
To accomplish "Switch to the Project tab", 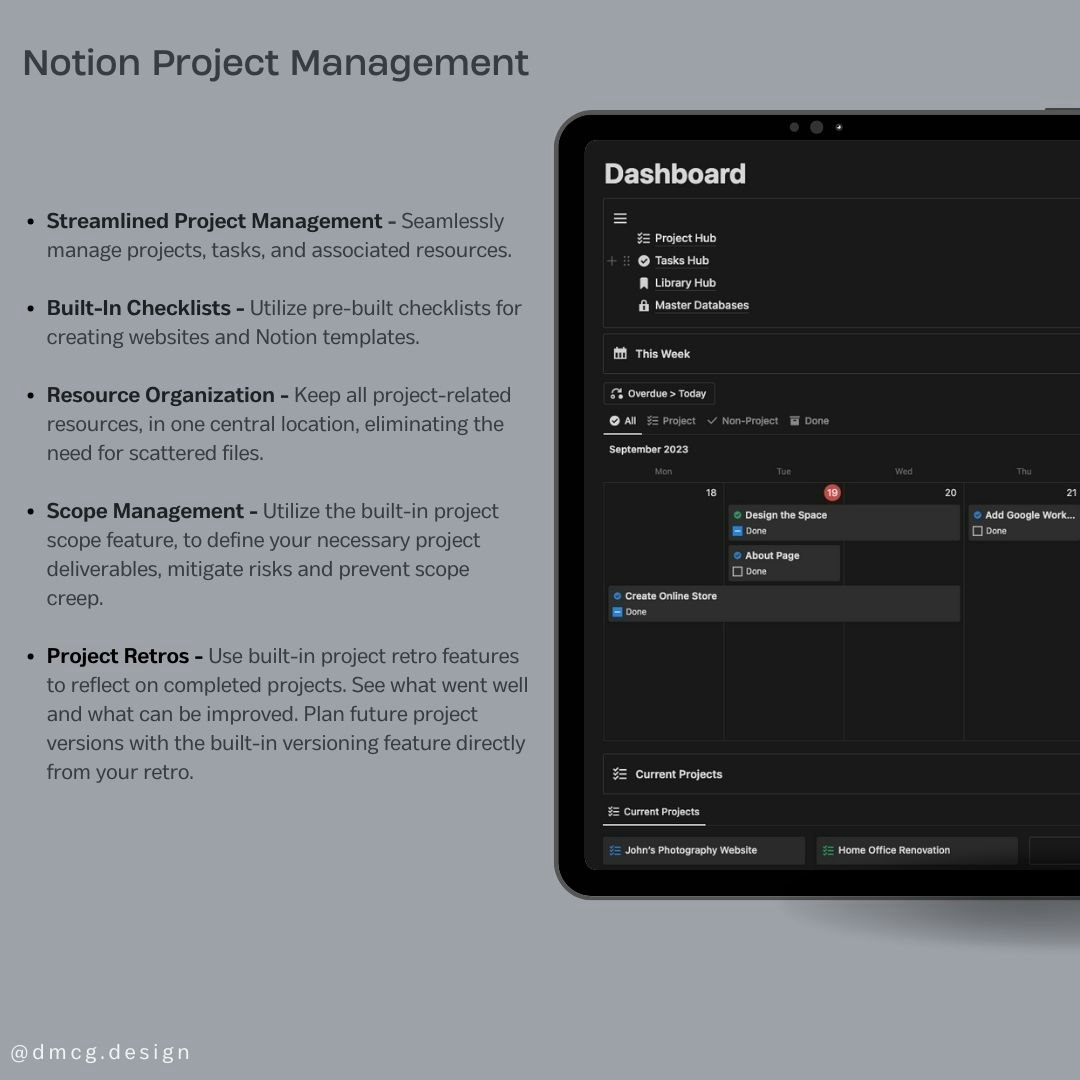I will tap(672, 421).
